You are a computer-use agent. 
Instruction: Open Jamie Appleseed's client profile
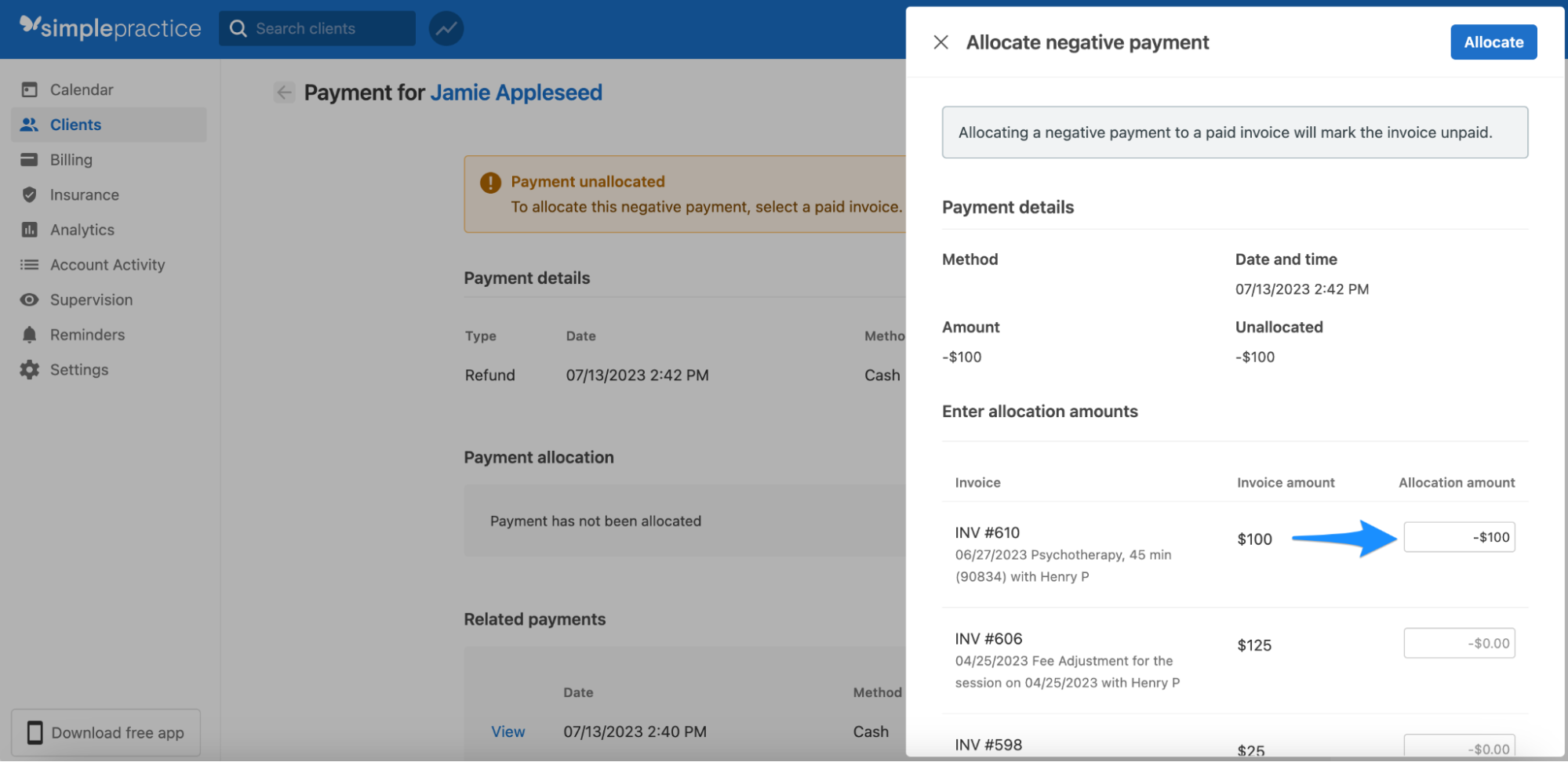pos(515,92)
